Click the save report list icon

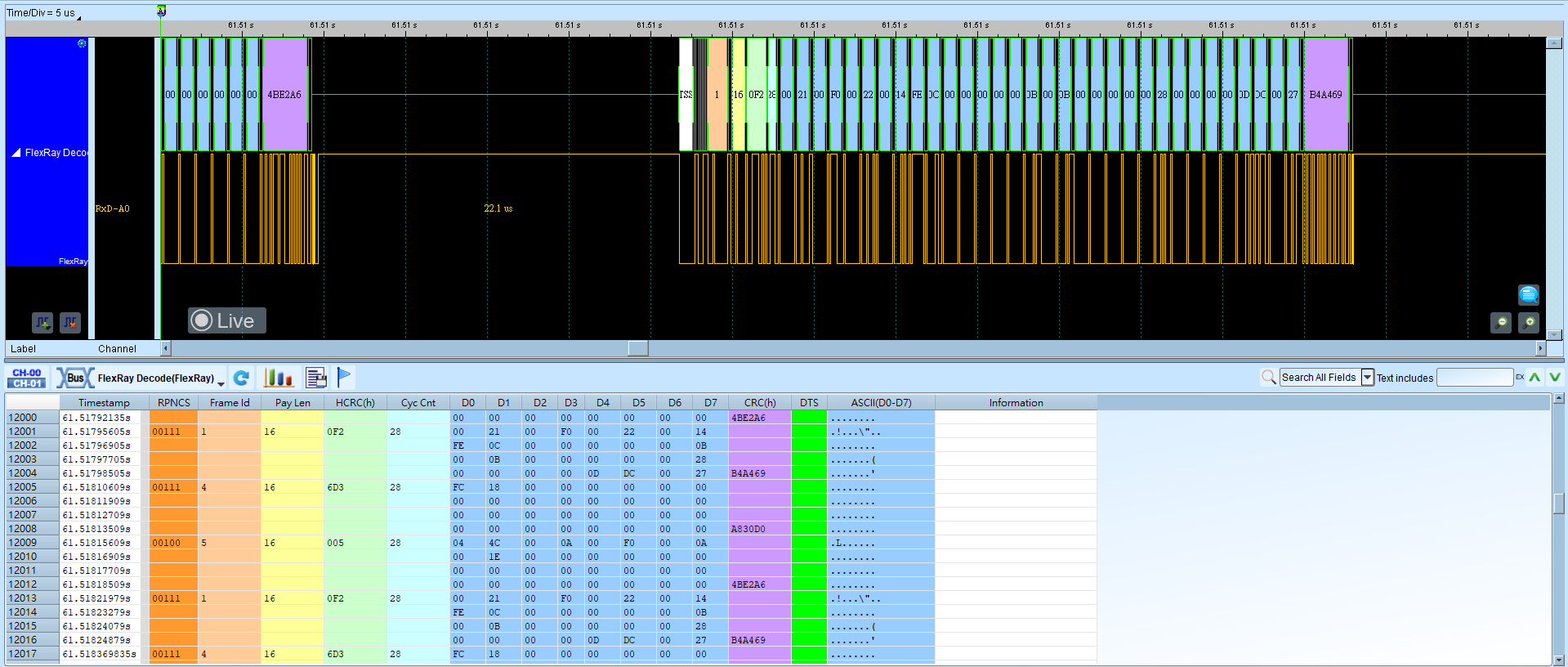(316, 378)
